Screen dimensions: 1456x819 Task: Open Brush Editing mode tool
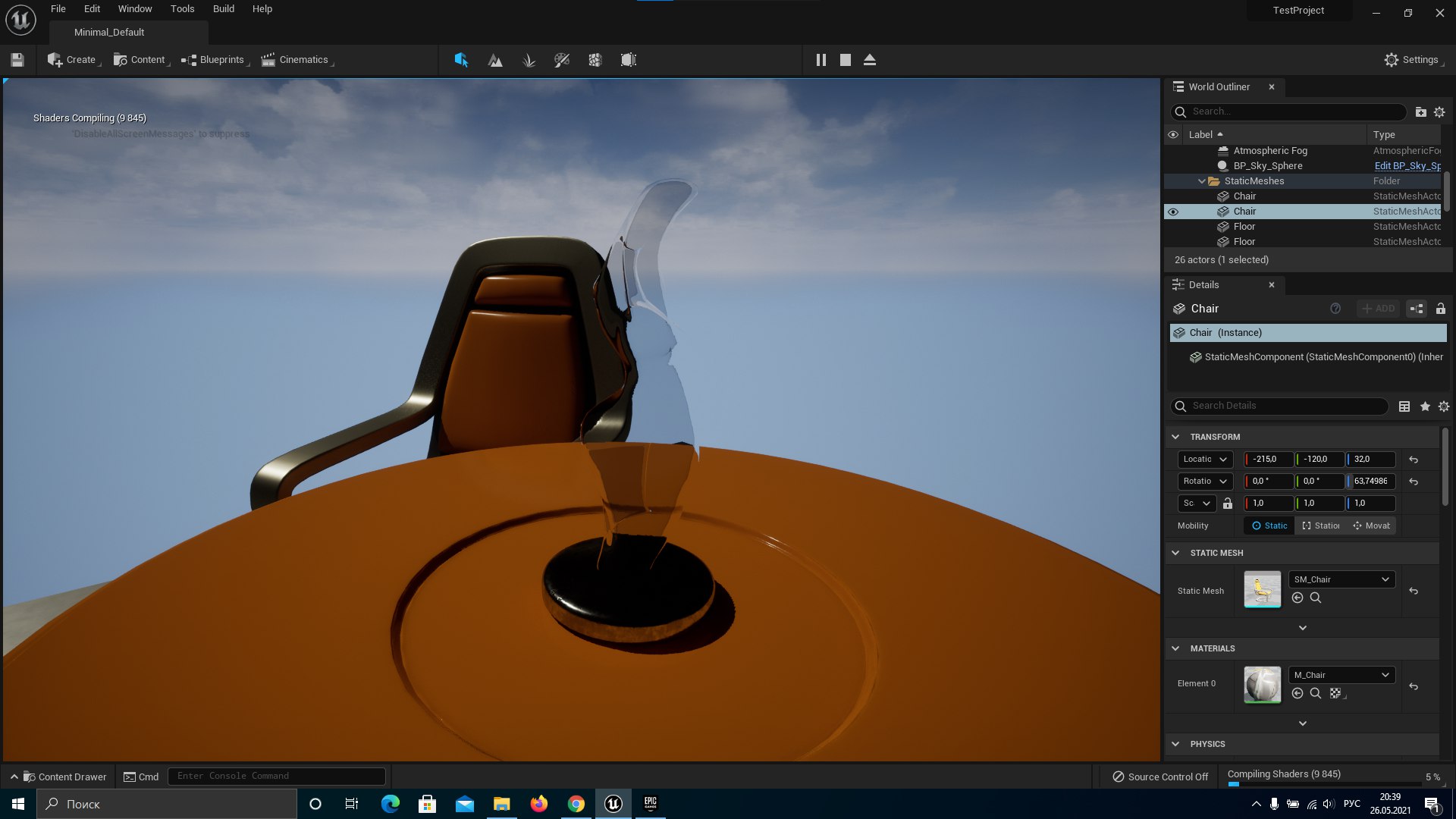629,60
